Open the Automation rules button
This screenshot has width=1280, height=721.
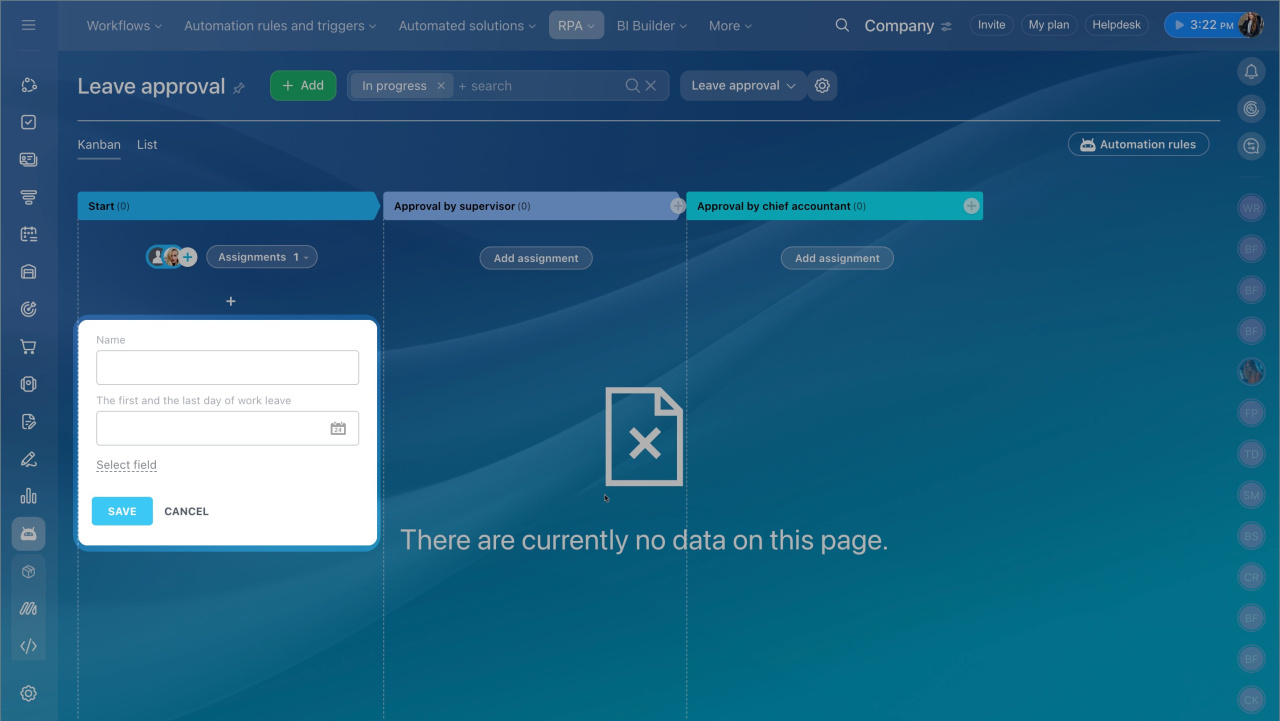[x=1138, y=145]
